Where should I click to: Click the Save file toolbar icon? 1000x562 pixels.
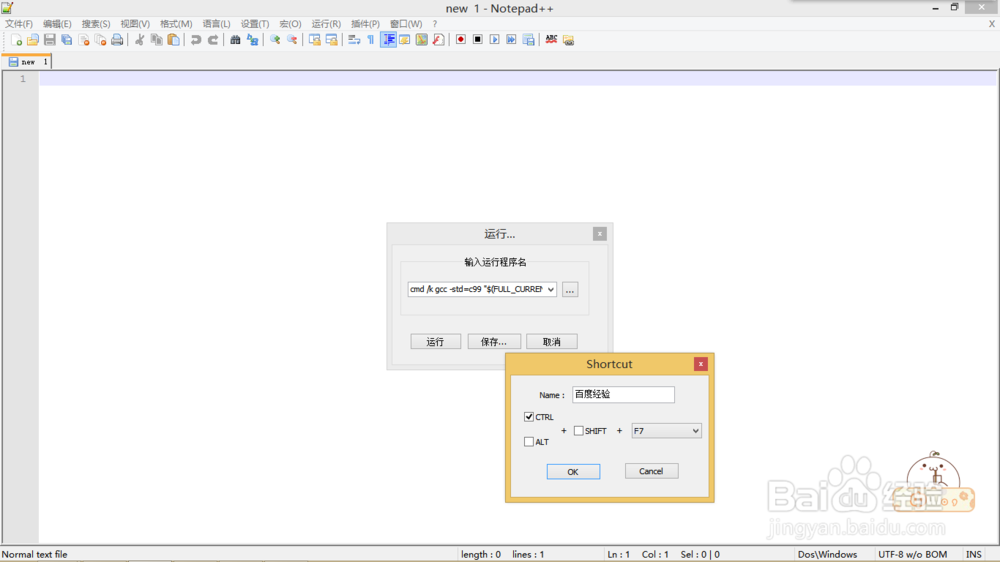[x=50, y=40]
